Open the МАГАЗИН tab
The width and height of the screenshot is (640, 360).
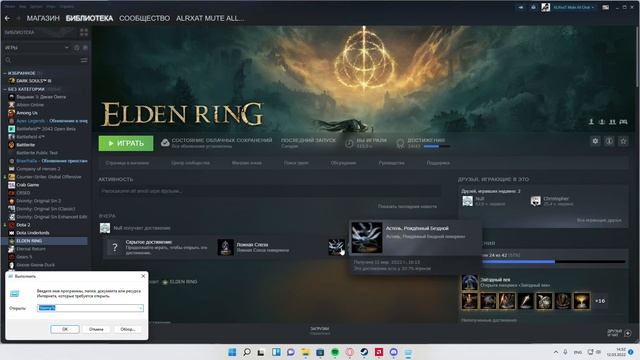43,18
